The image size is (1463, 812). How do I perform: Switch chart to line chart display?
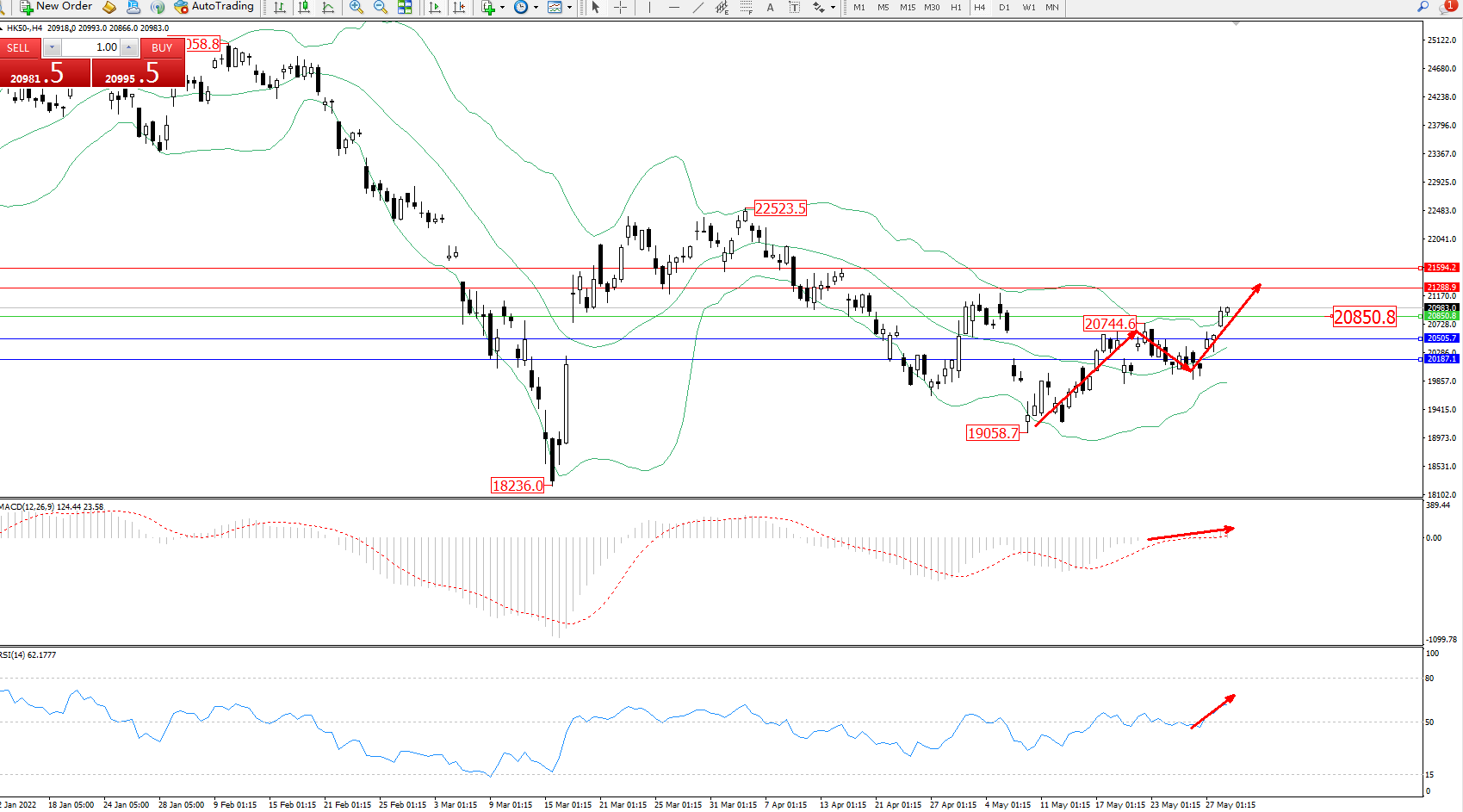328,7
